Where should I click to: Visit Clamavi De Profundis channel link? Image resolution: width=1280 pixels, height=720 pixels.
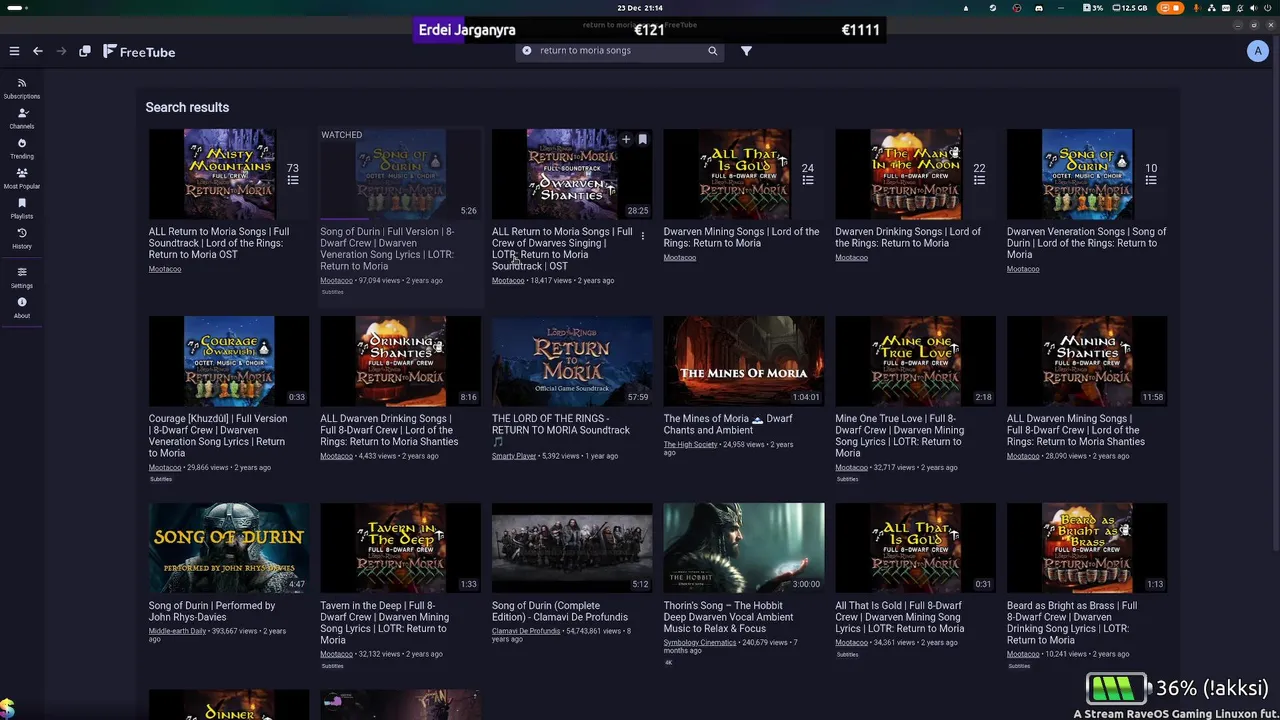[x=526, y=631]
